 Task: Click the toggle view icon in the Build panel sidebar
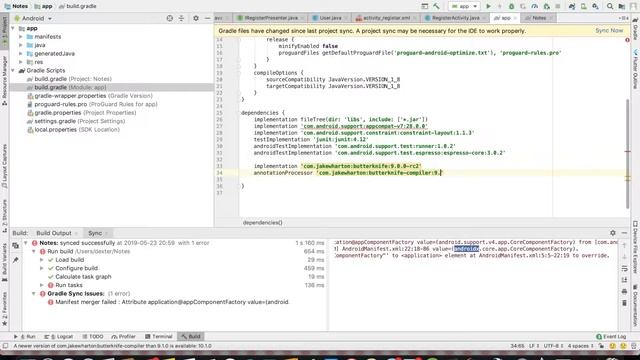pos(16,245)
